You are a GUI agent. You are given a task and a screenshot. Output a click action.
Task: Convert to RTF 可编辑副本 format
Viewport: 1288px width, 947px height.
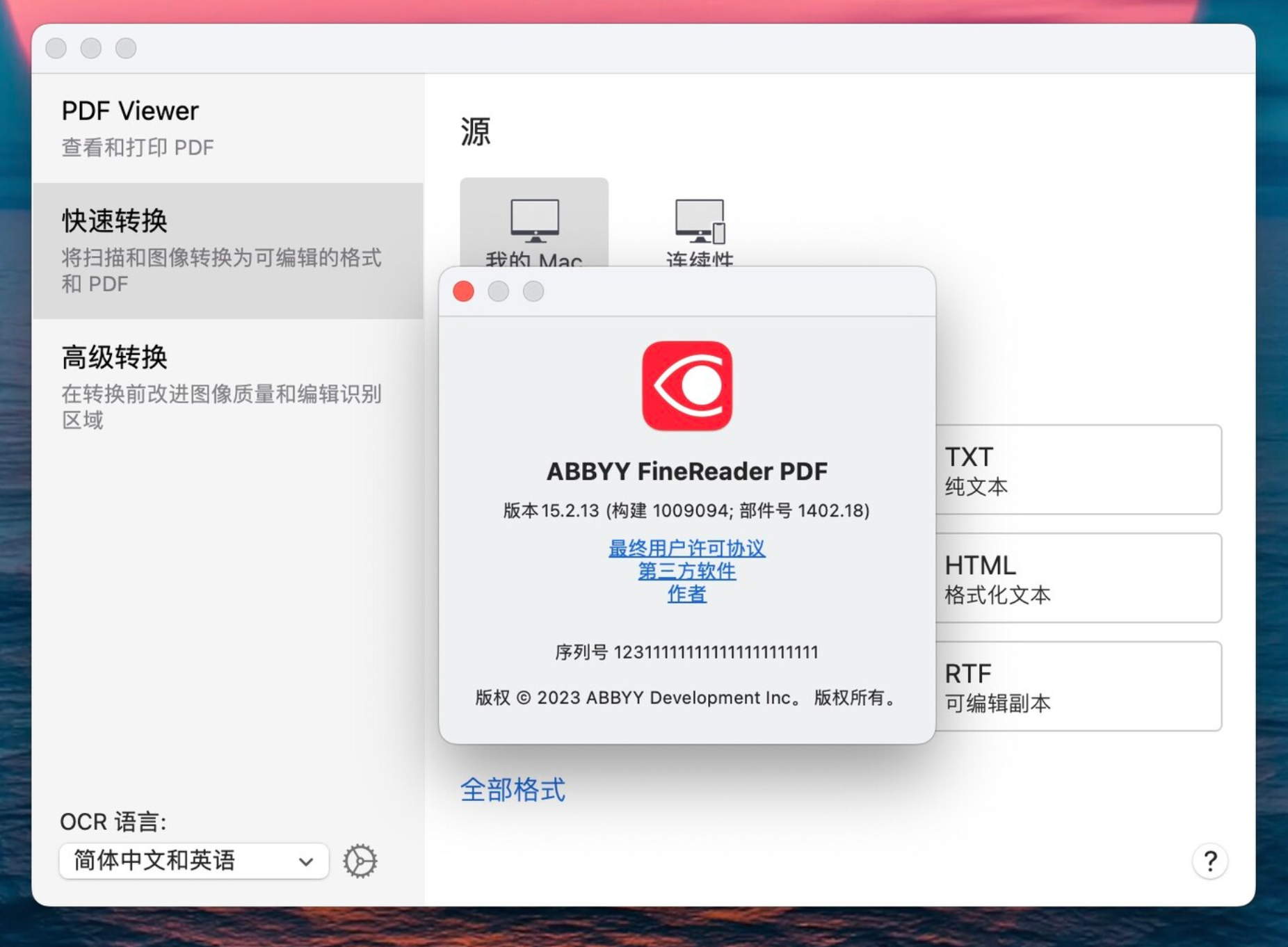point(1079,686)
